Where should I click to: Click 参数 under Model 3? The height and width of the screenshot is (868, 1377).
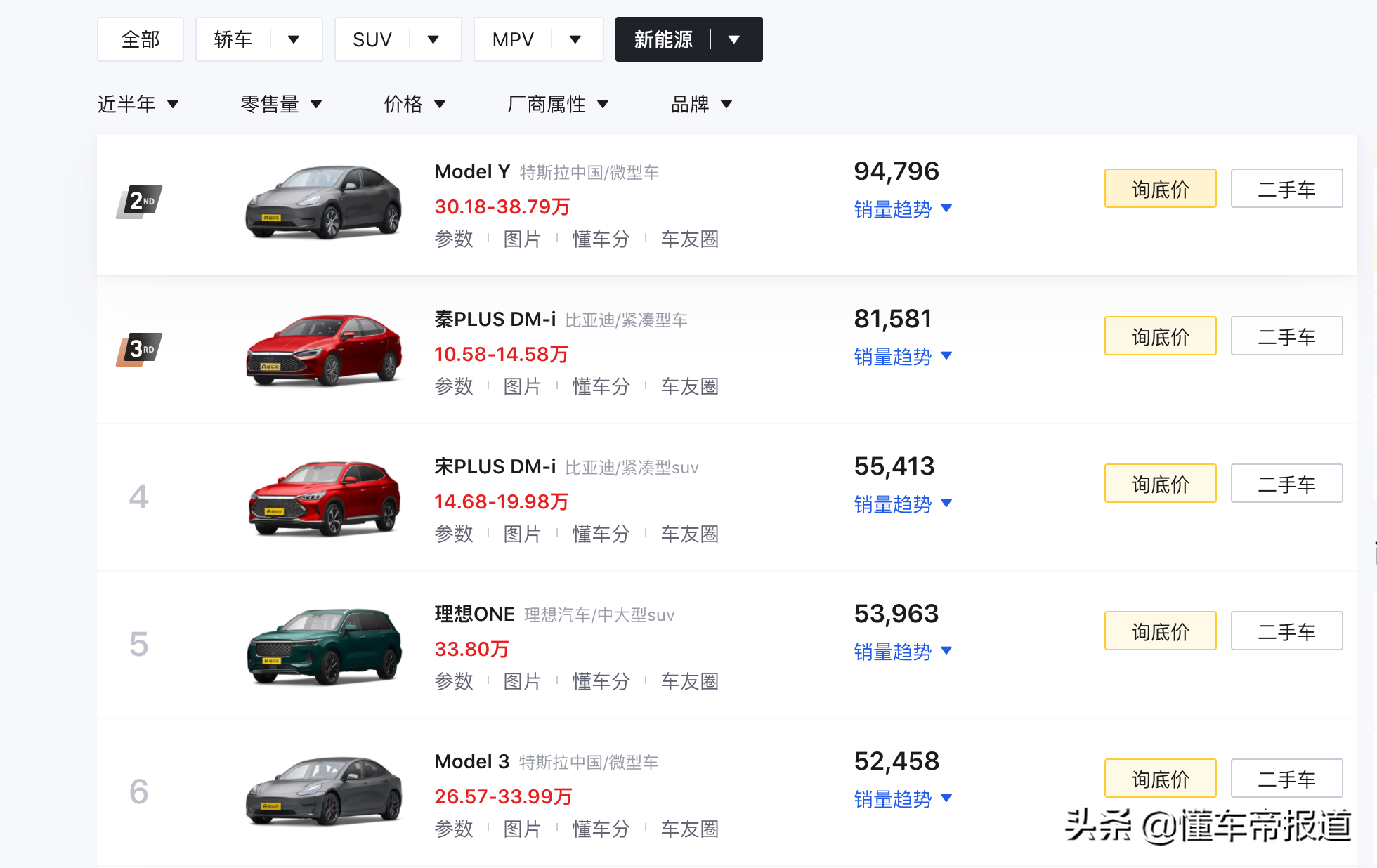tap(454, 829)
